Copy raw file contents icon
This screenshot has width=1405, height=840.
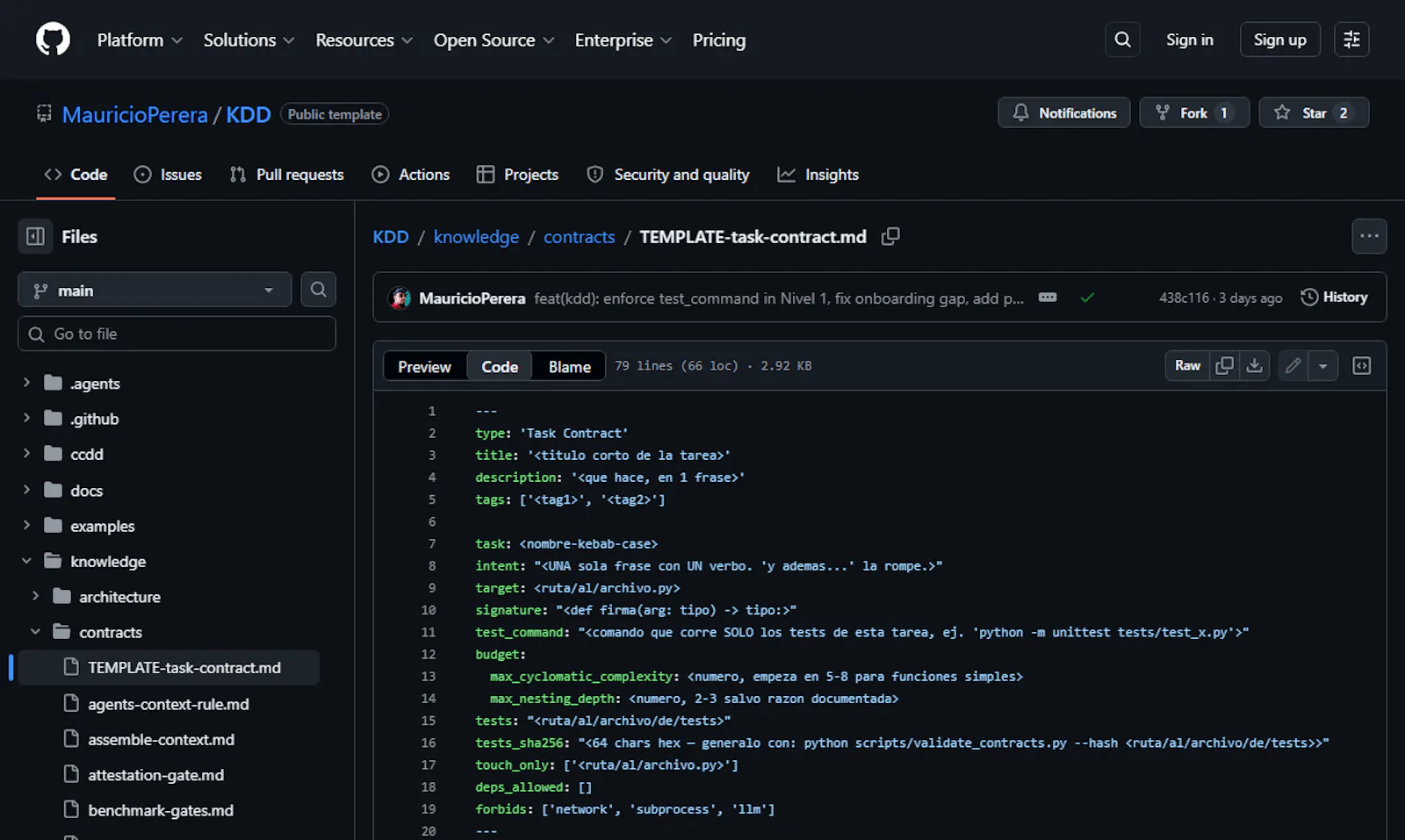1224,365
